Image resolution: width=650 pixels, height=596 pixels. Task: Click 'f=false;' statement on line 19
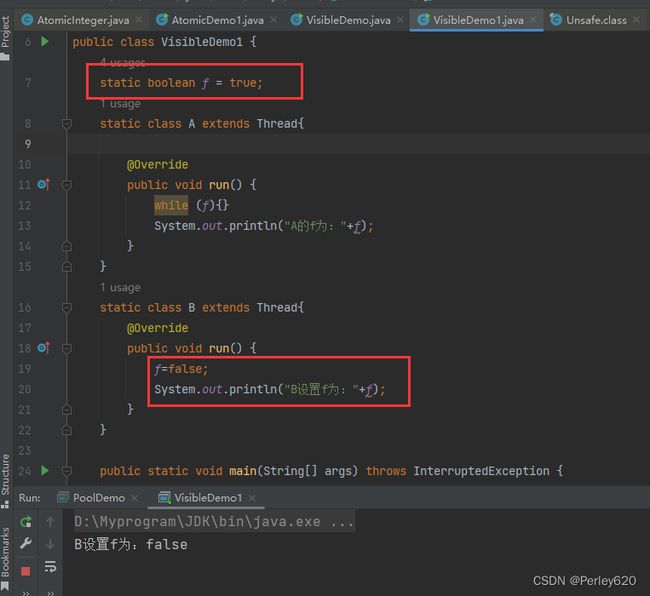point(181,369)
